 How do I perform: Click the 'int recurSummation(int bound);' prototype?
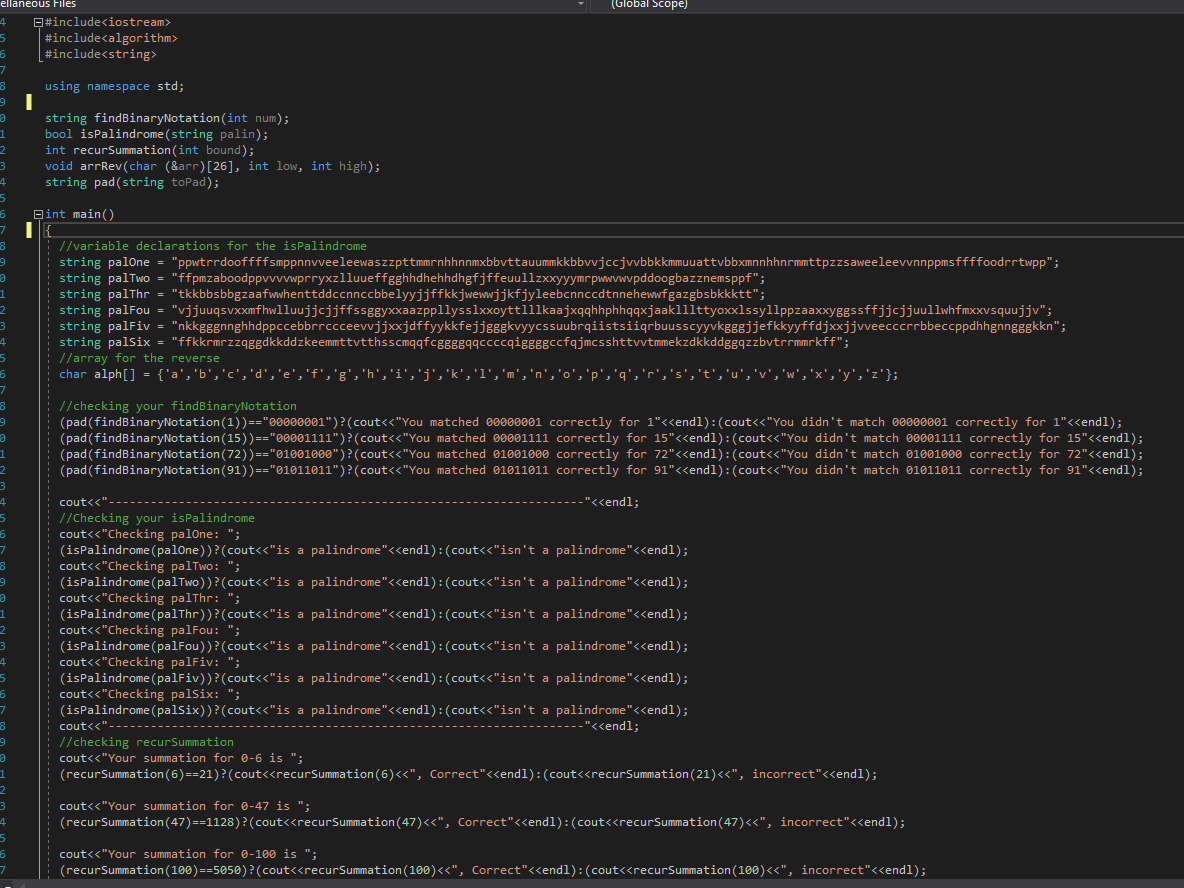[150, 150]
